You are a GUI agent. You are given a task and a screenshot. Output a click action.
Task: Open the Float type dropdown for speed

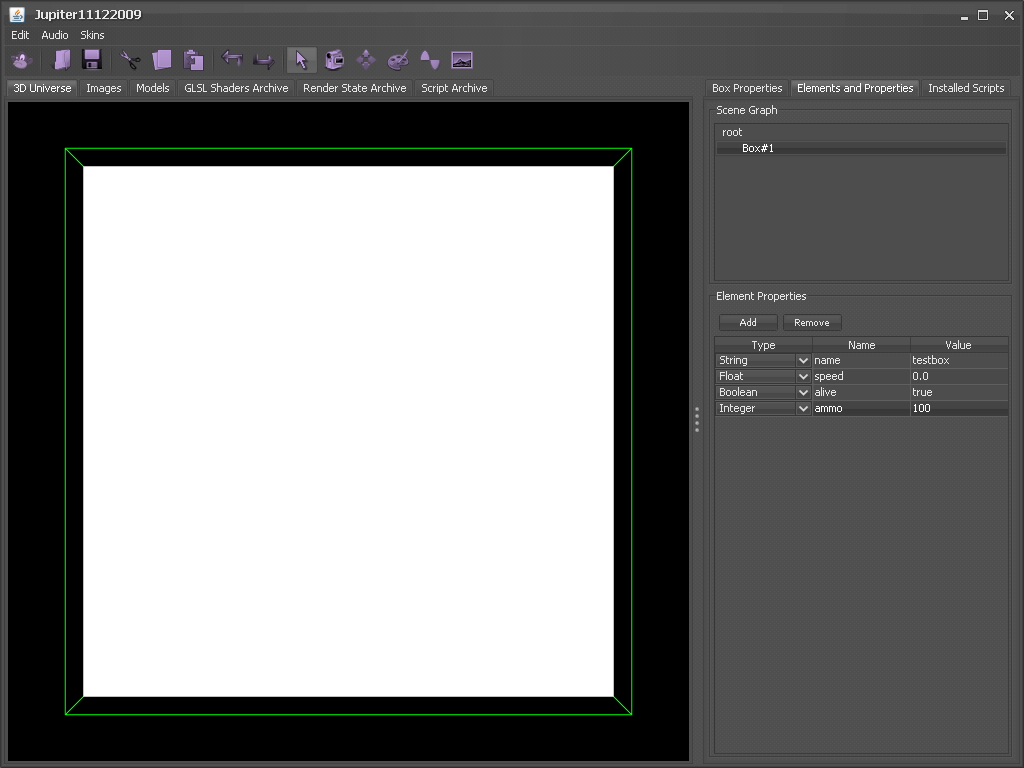coord(803,376)
